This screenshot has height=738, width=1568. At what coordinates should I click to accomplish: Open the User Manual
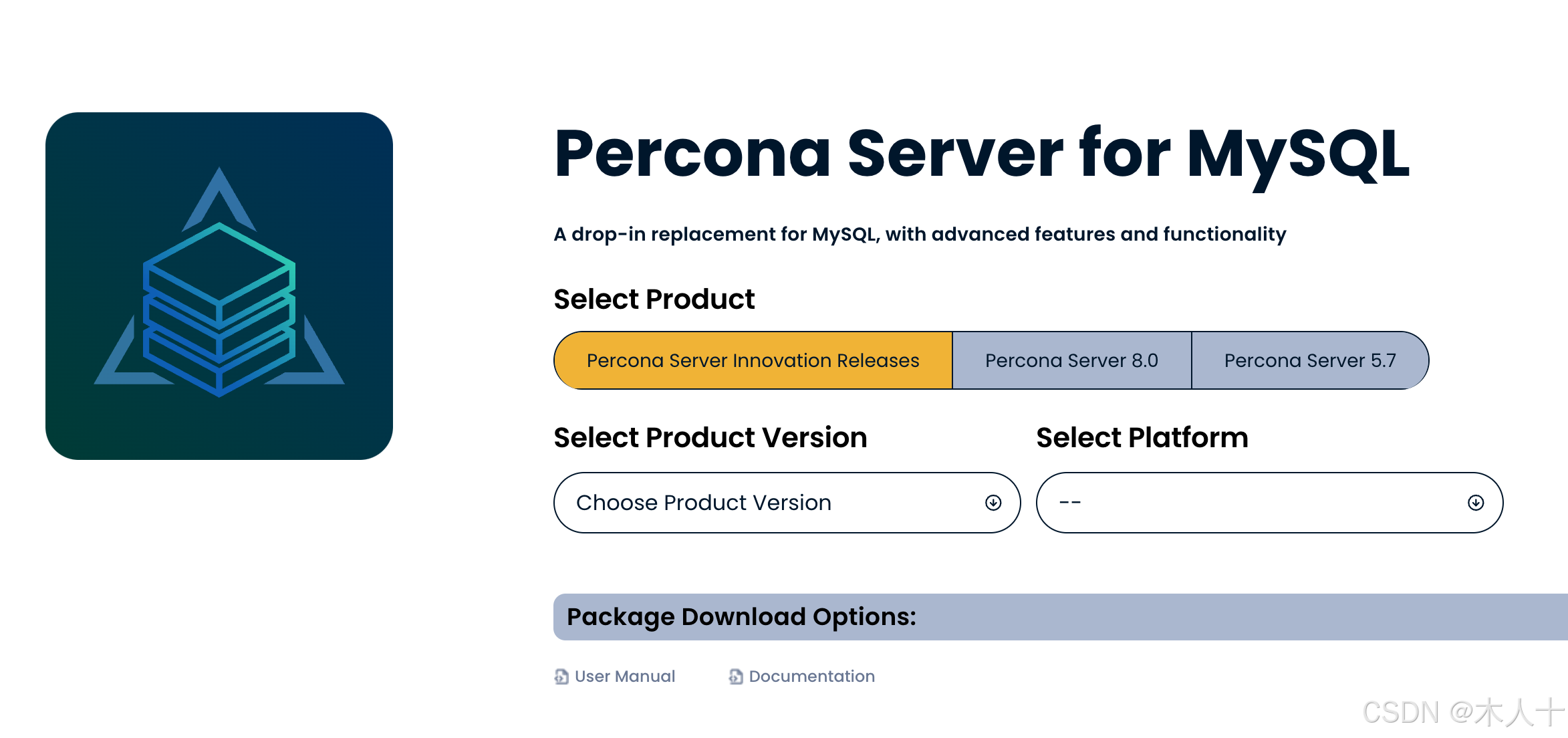pyautogui.click(x=624, y=676)
